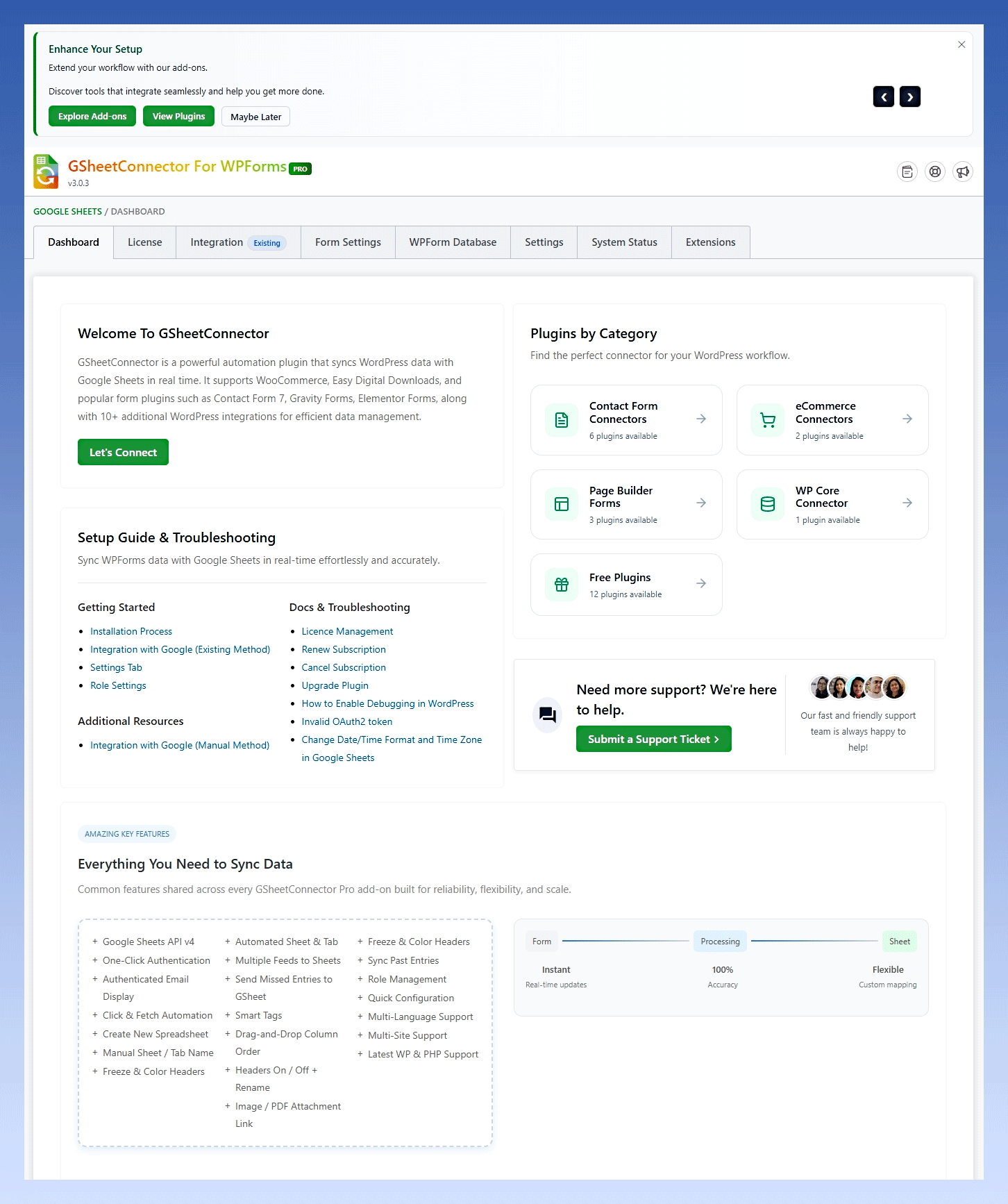Open the Settings tab
The height and width of the screenshot is (1204, 1008).
(x=544, y=242)
